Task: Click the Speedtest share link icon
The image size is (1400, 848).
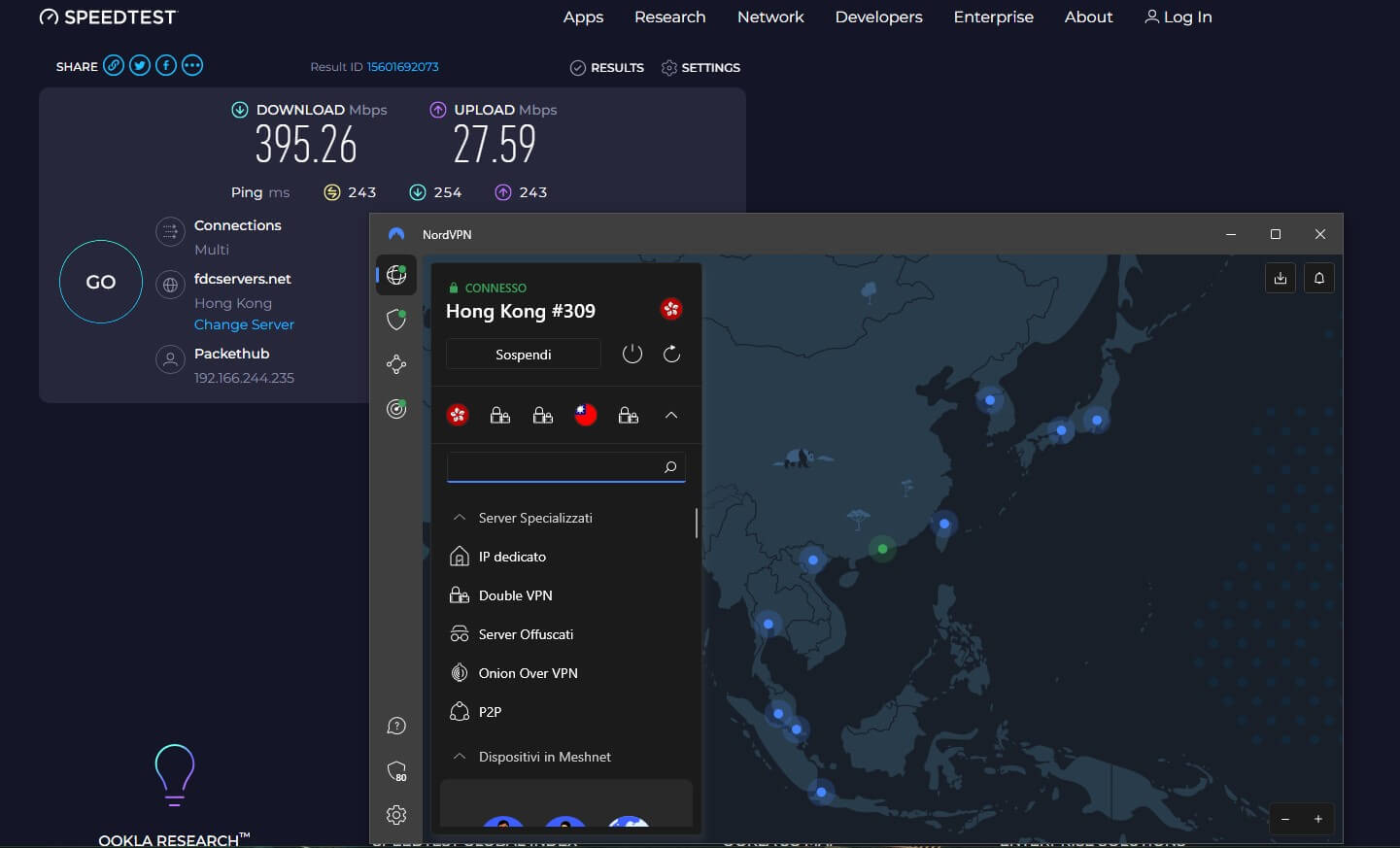Action: point(114,66)
